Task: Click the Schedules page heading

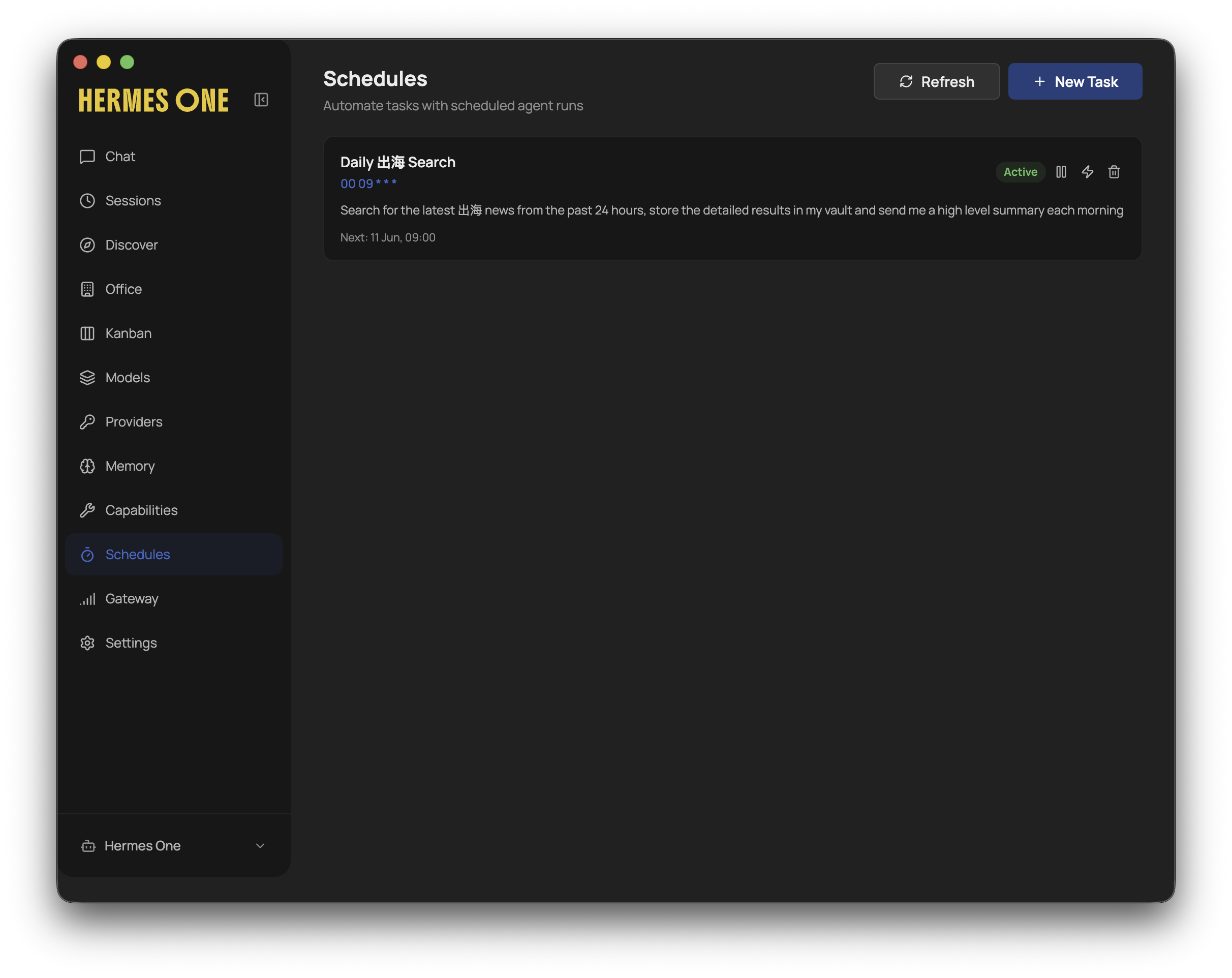Action: click(376, 79)
